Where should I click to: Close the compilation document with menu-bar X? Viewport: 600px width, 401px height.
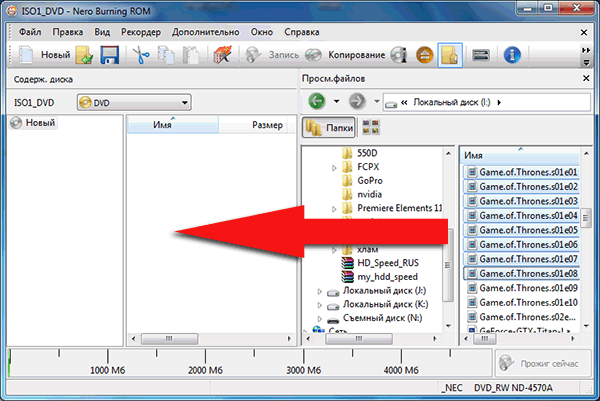[x=584, y=33]
